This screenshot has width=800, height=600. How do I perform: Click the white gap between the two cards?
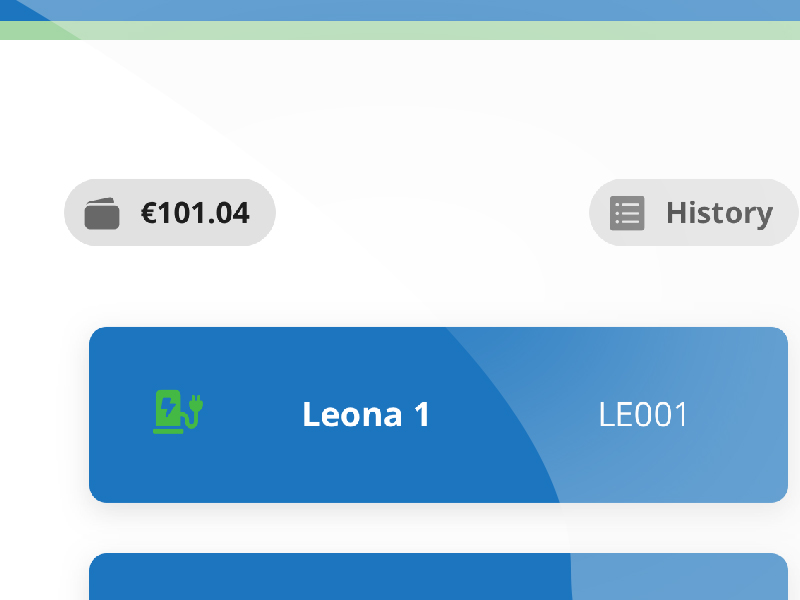[438, 528]
